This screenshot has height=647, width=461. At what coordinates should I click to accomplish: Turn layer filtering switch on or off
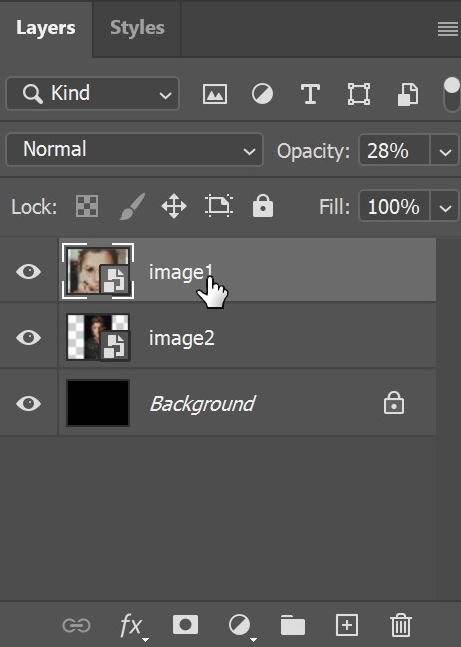tap(452, 94)
